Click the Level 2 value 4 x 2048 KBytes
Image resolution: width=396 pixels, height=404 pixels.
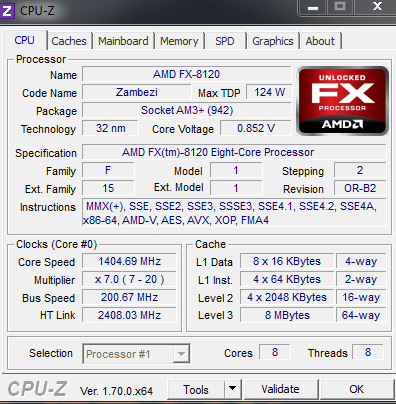[287, 297]
